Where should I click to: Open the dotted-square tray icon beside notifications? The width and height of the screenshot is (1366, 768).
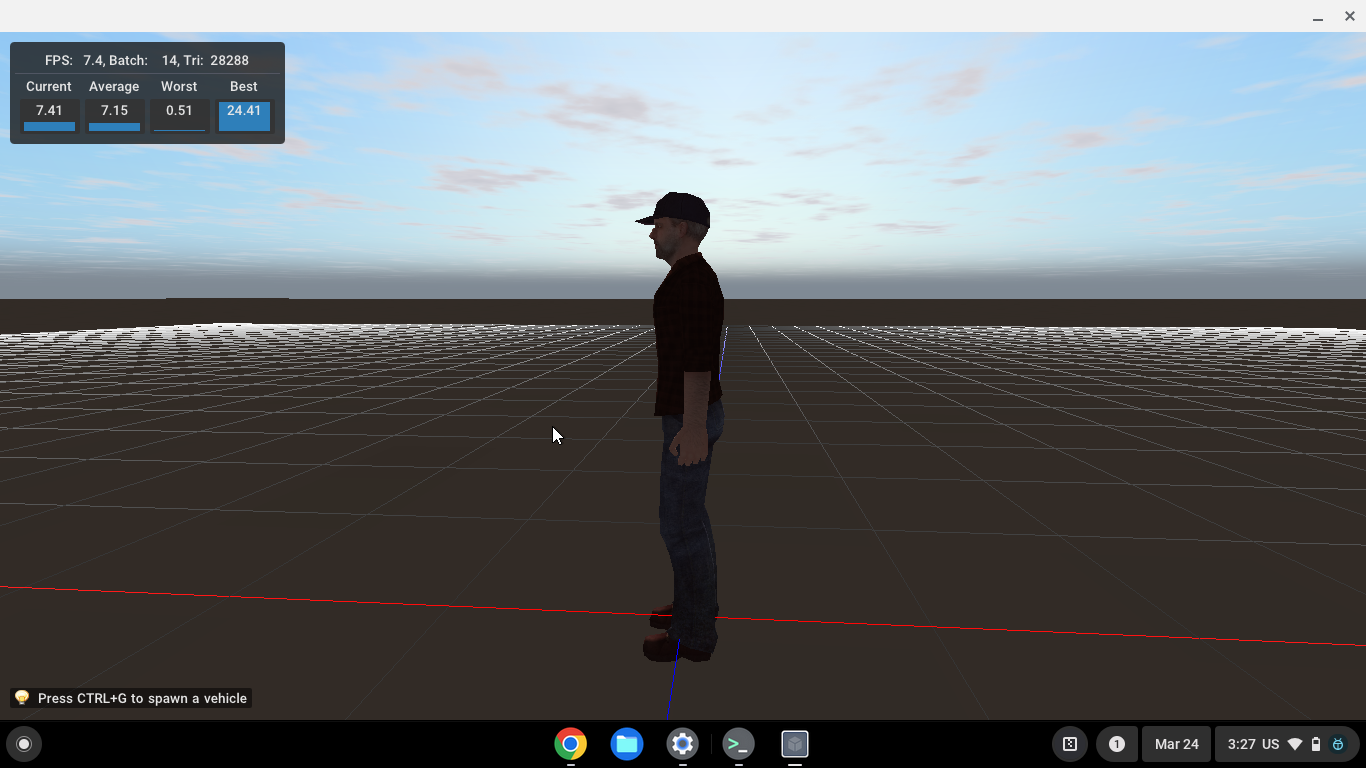point(1070,744)
